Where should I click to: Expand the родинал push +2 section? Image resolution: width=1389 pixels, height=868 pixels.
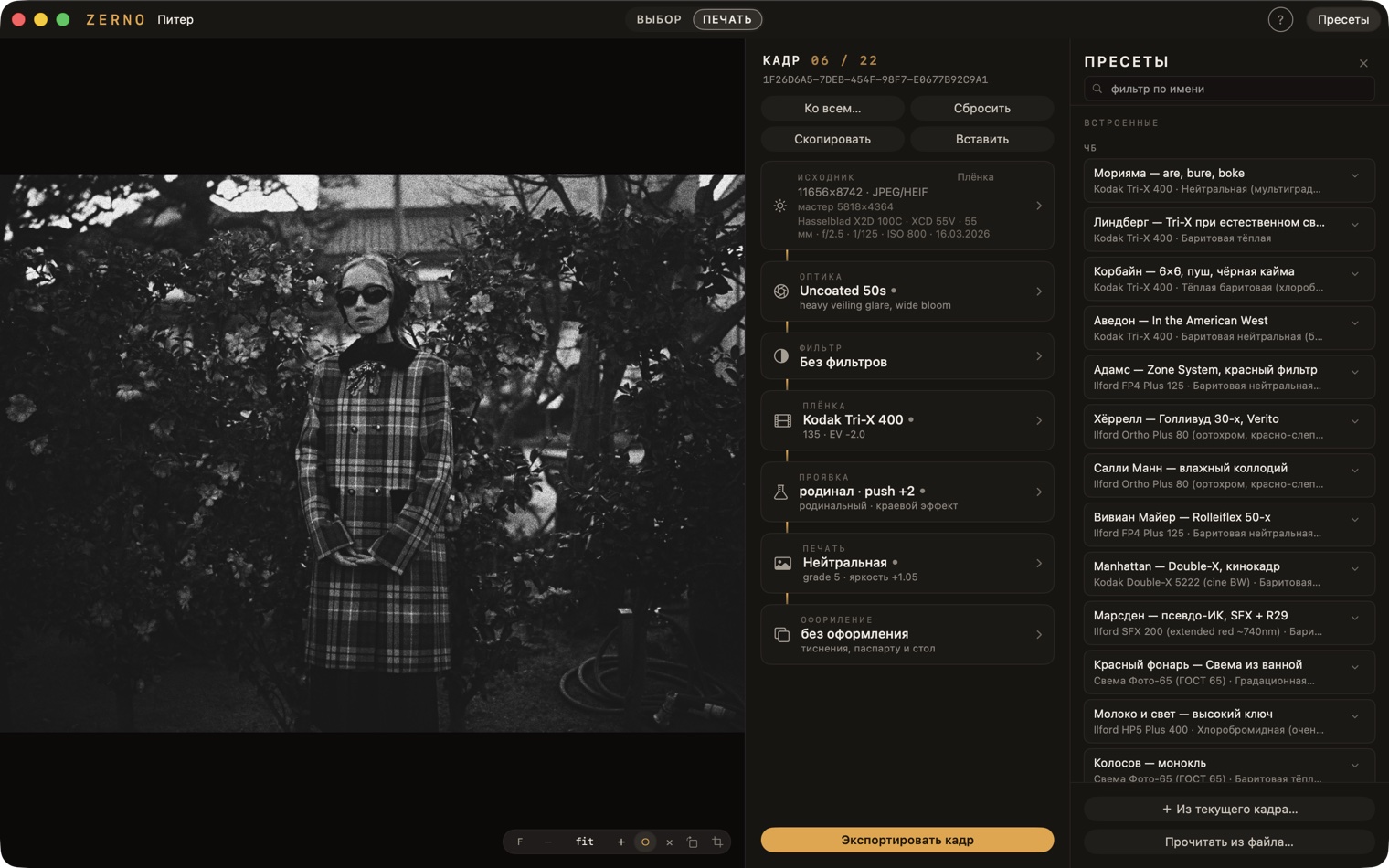(1039, 492)
